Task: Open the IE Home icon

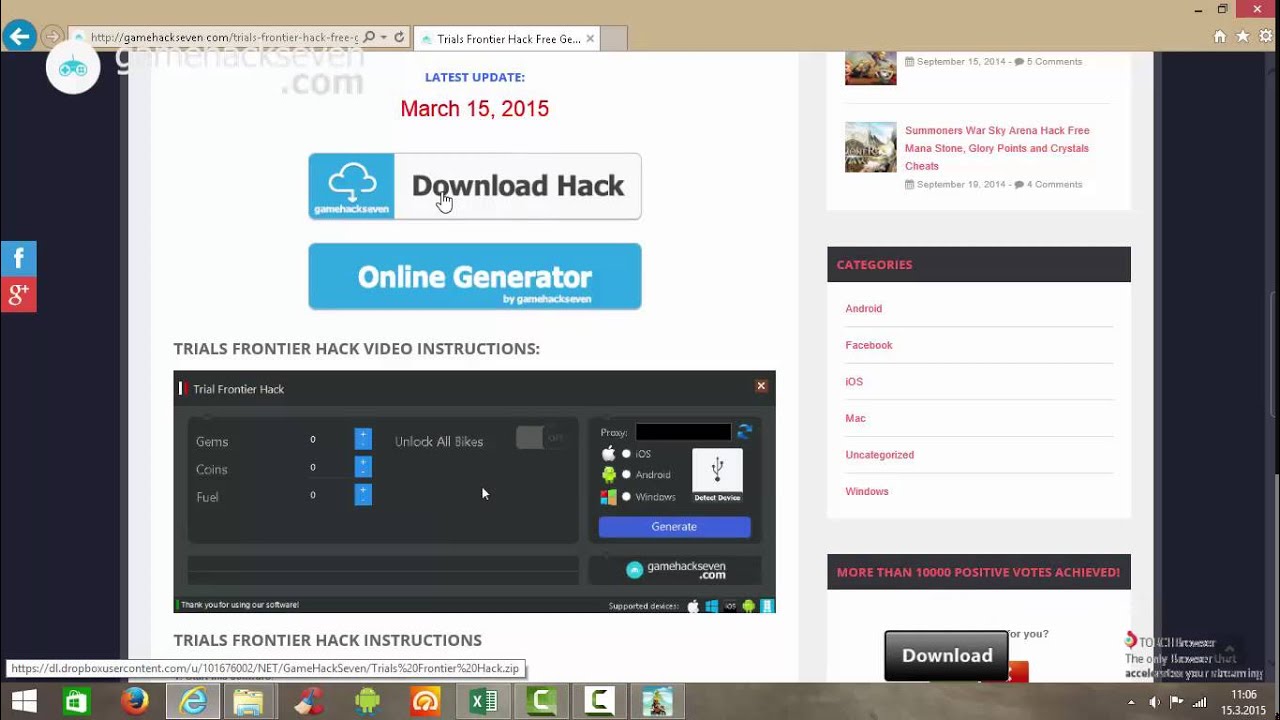Action: [1219, 36]
